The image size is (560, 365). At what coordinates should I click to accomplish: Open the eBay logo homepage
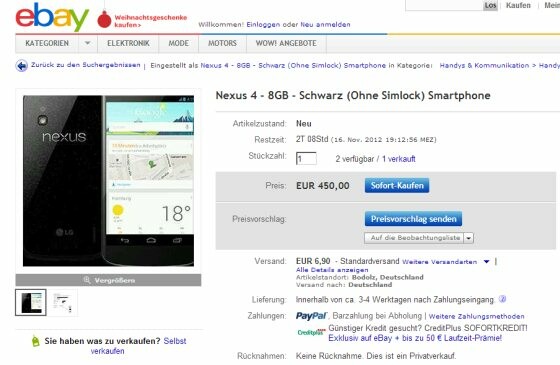[52, 17]
